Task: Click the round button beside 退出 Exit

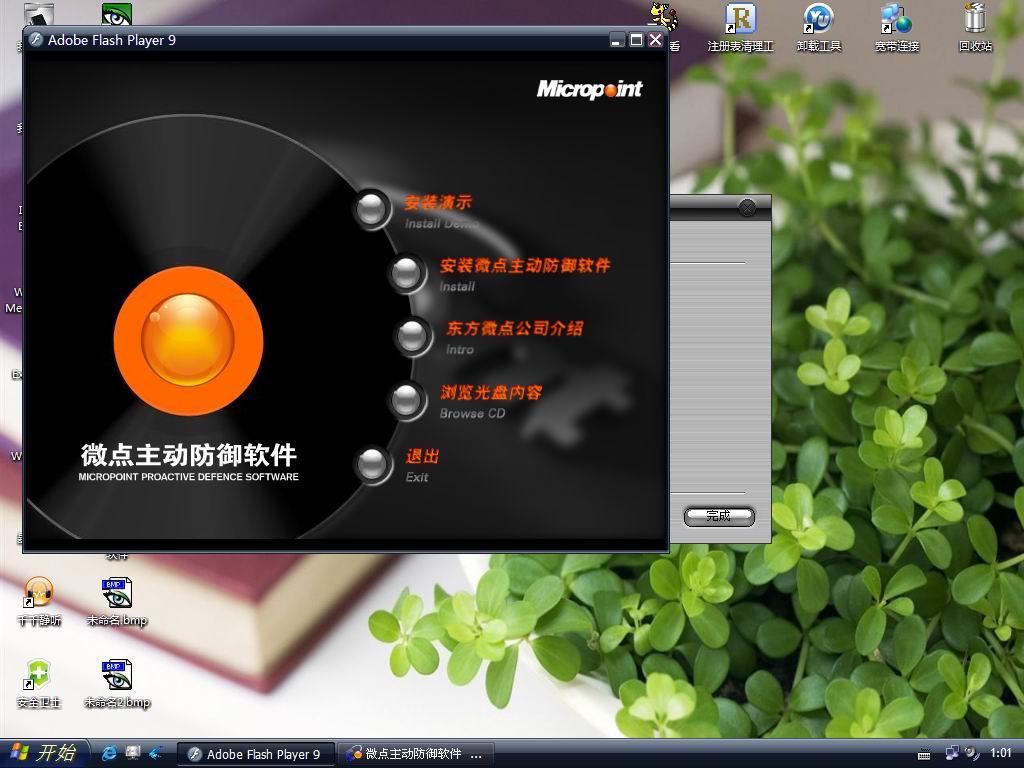Action: pyautogui.click(x=372, y=464)
